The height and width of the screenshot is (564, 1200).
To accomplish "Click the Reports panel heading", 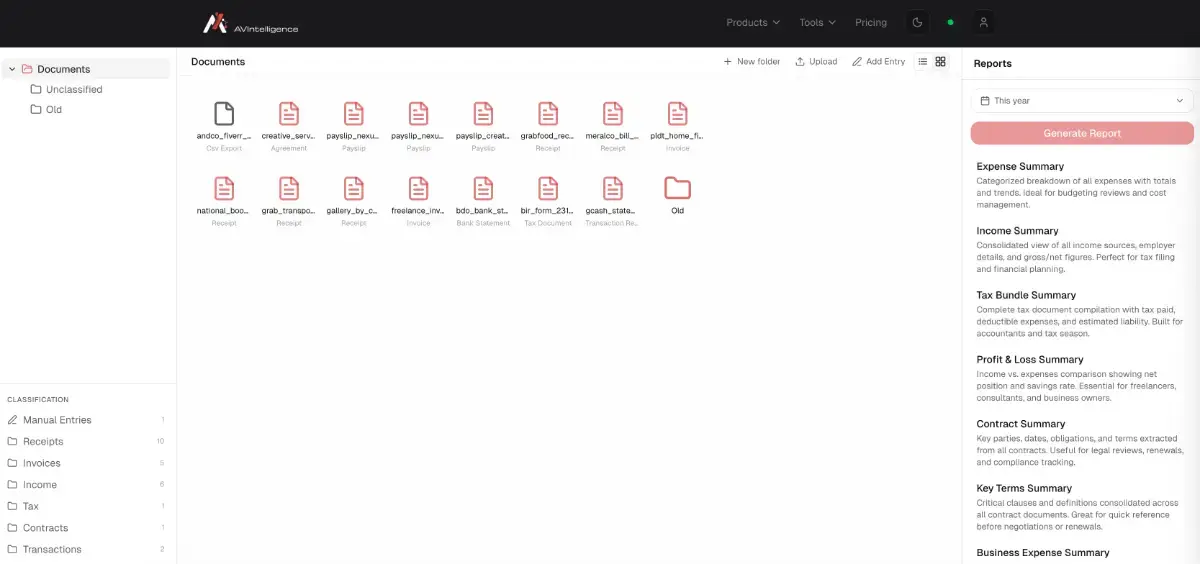I will click(993, 64).
